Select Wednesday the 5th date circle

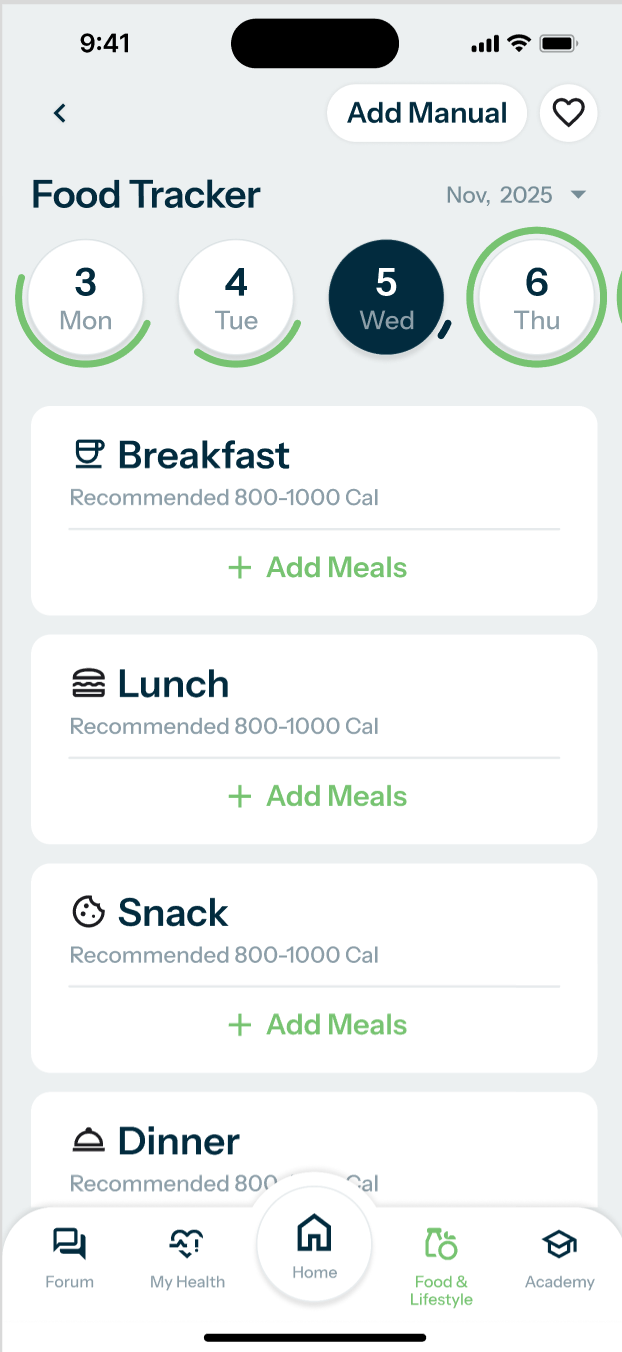(x=386, y=298)
